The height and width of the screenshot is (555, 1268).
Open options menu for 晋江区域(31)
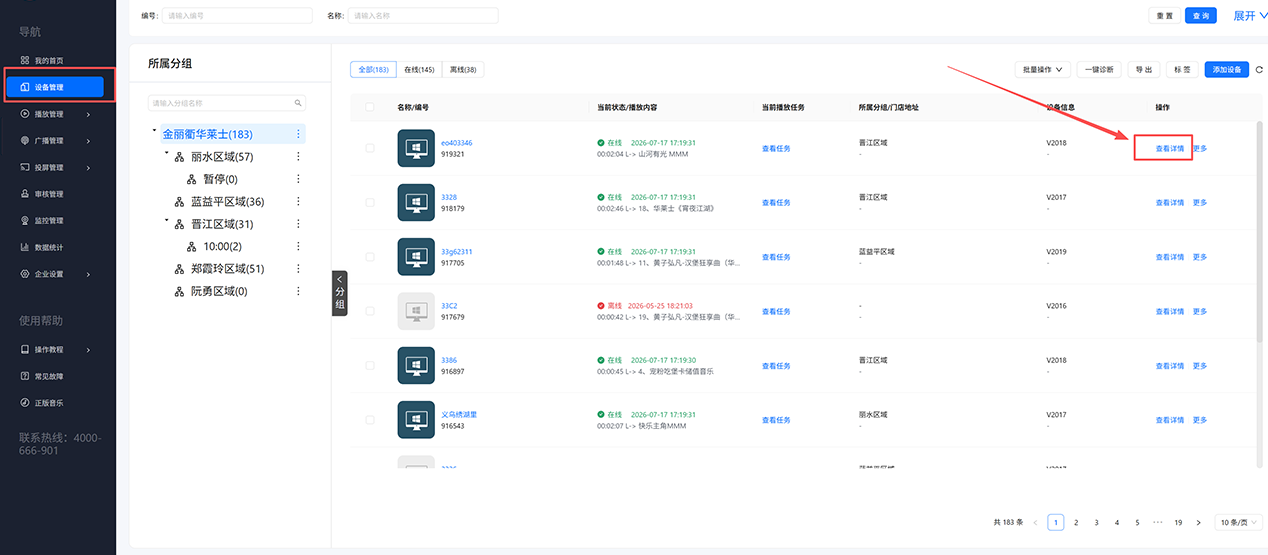(298, 224)
